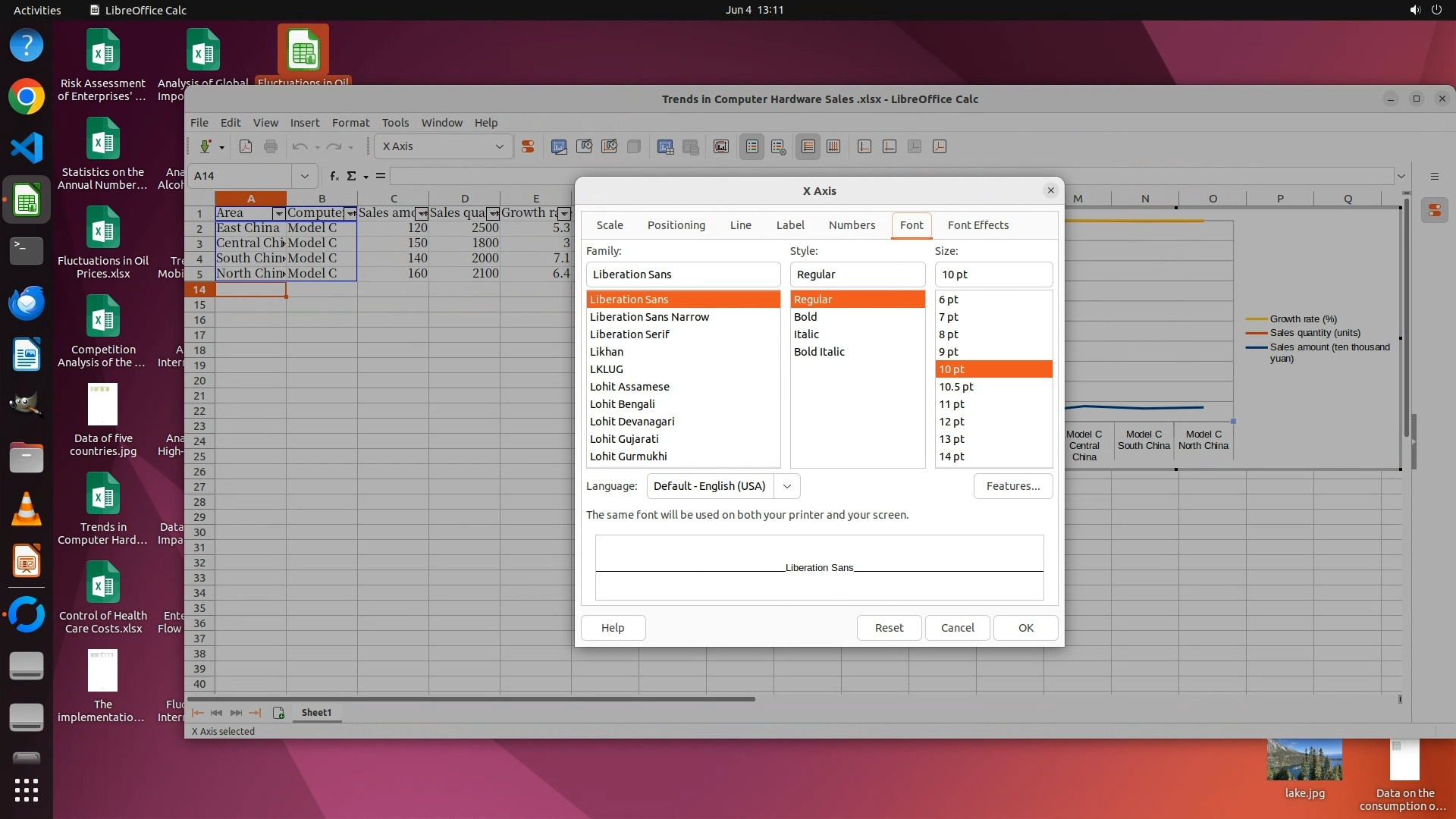The height and width of the screenshot is (819, 1456).
Task: Click the sidebar Properties deck icon
Action: pyautogui.click(x=1435, y=211)
